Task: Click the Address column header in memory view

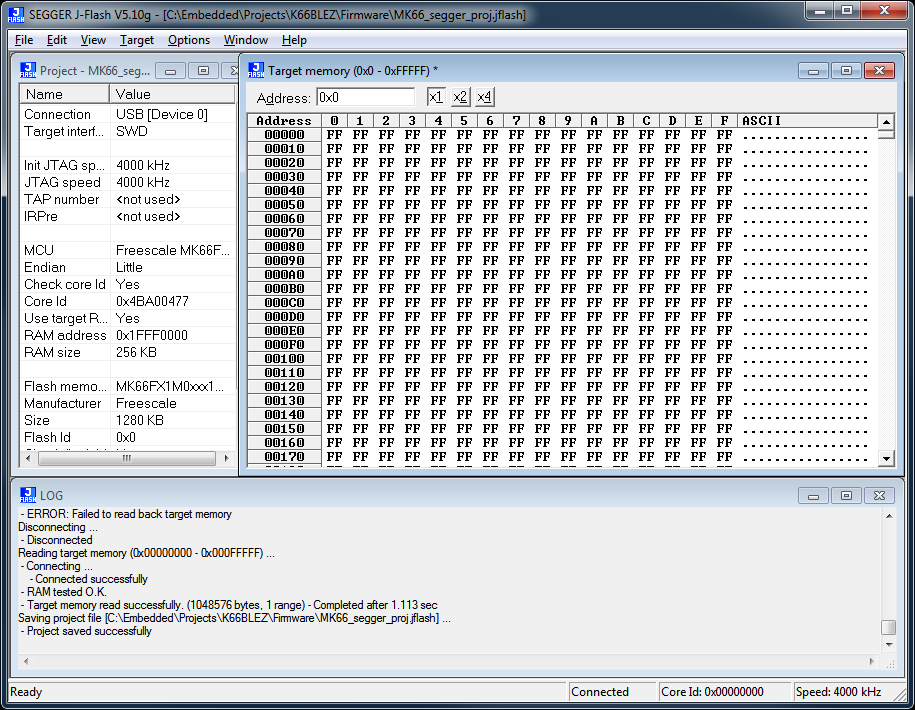Action: tap(284, 121)
